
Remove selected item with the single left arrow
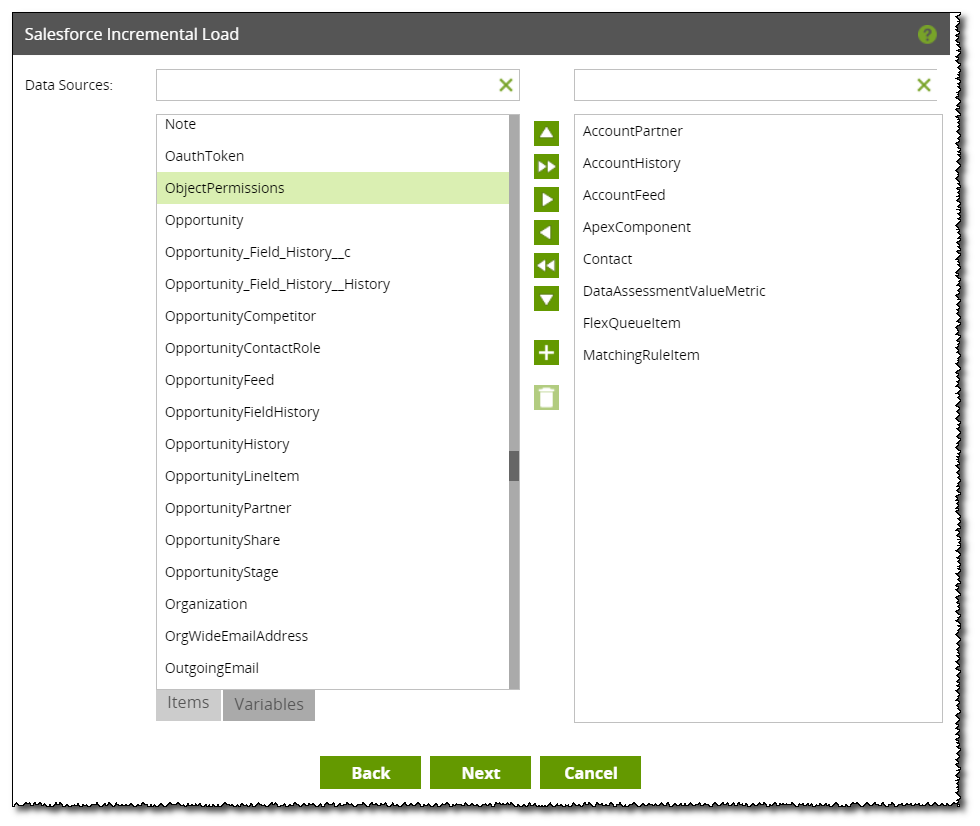(546, 232)
